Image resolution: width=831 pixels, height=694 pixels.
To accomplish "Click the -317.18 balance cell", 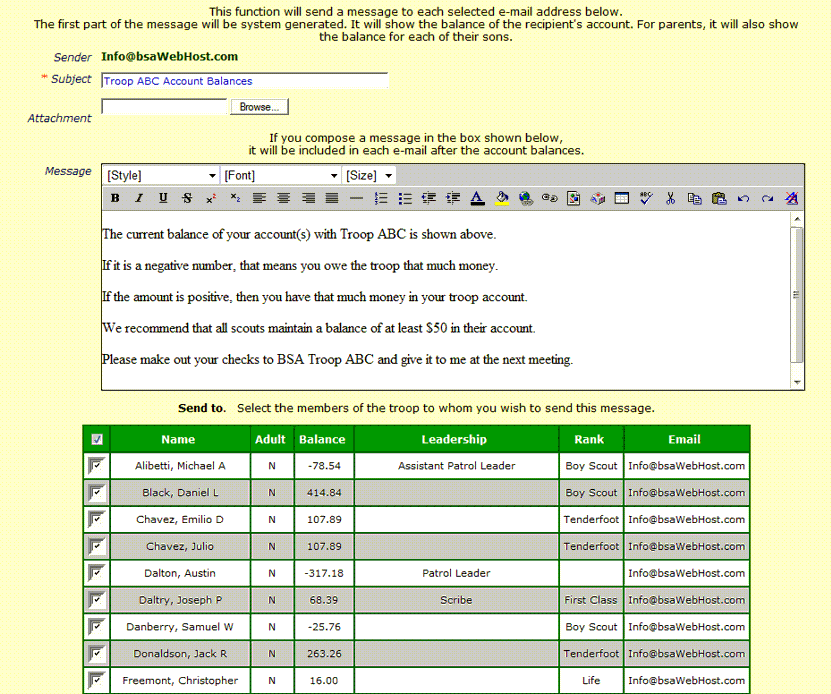I will coord(324,573).
